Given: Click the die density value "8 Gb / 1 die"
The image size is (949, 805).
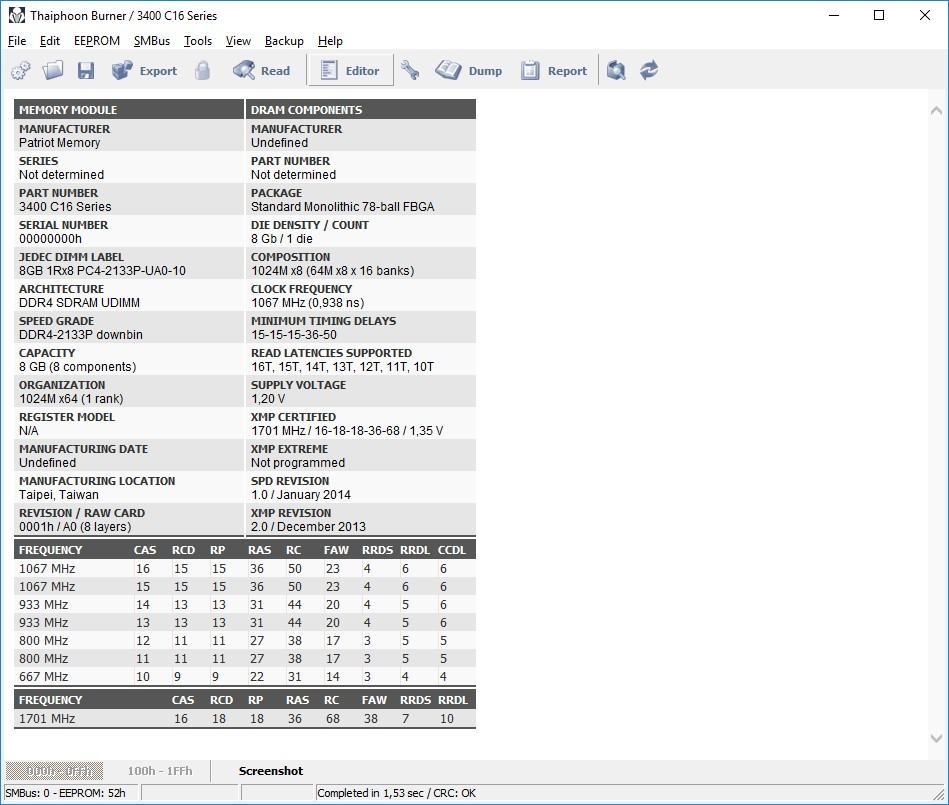Looking at the screenshot, I should click(x=282, y=239).
